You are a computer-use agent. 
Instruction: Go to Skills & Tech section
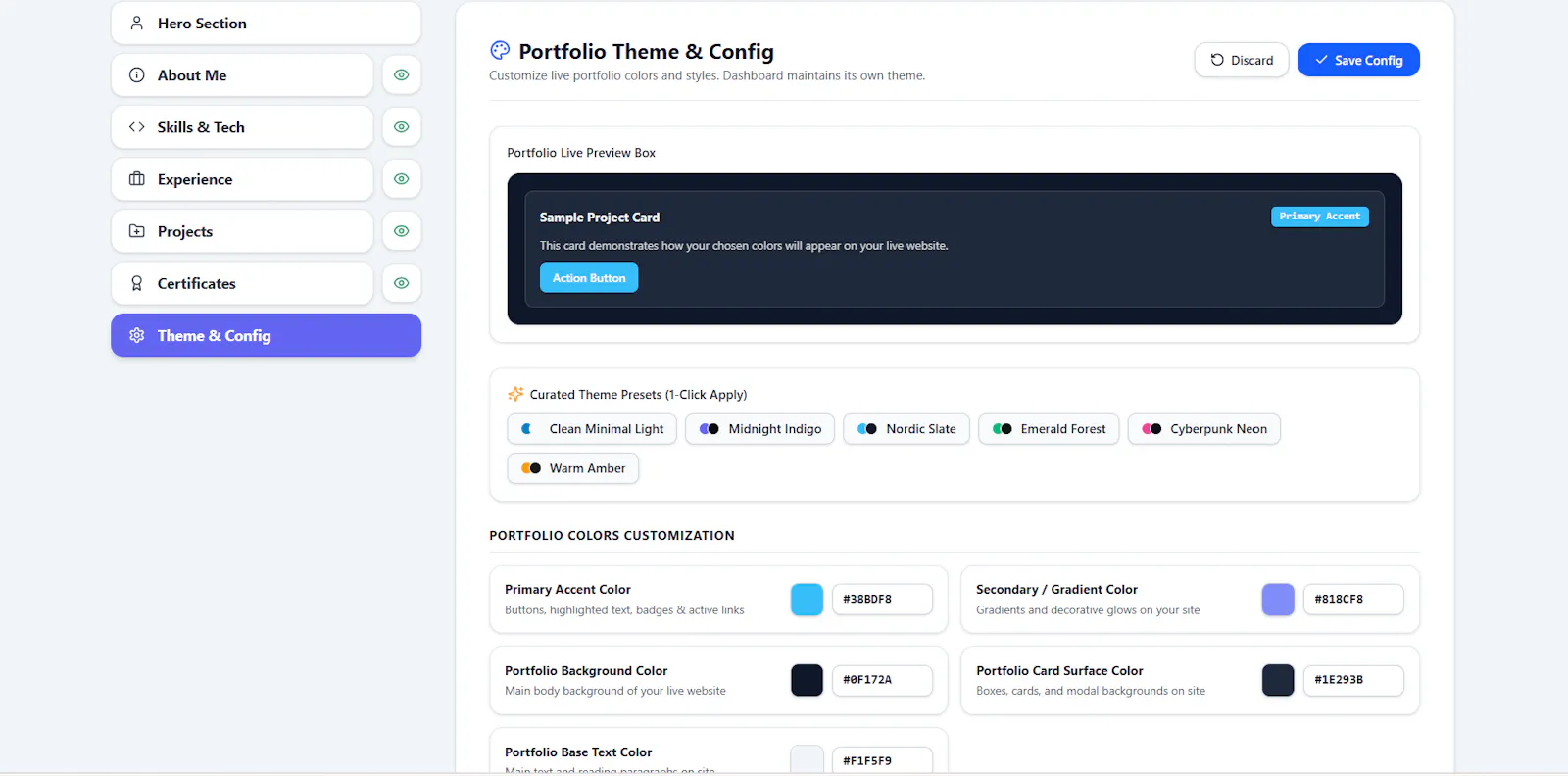242,126
